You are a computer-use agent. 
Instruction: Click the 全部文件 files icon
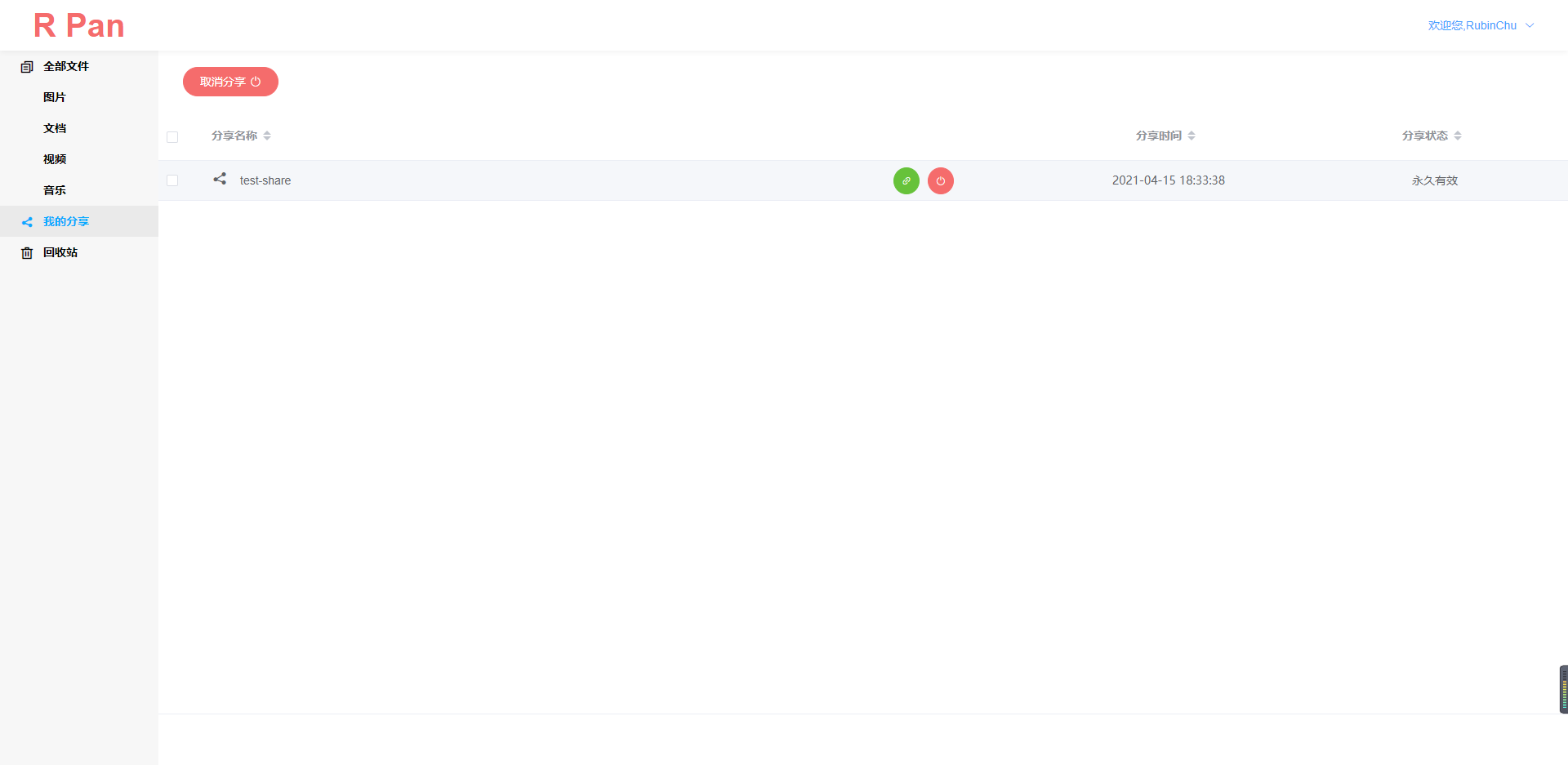click(x=27, y=67)
